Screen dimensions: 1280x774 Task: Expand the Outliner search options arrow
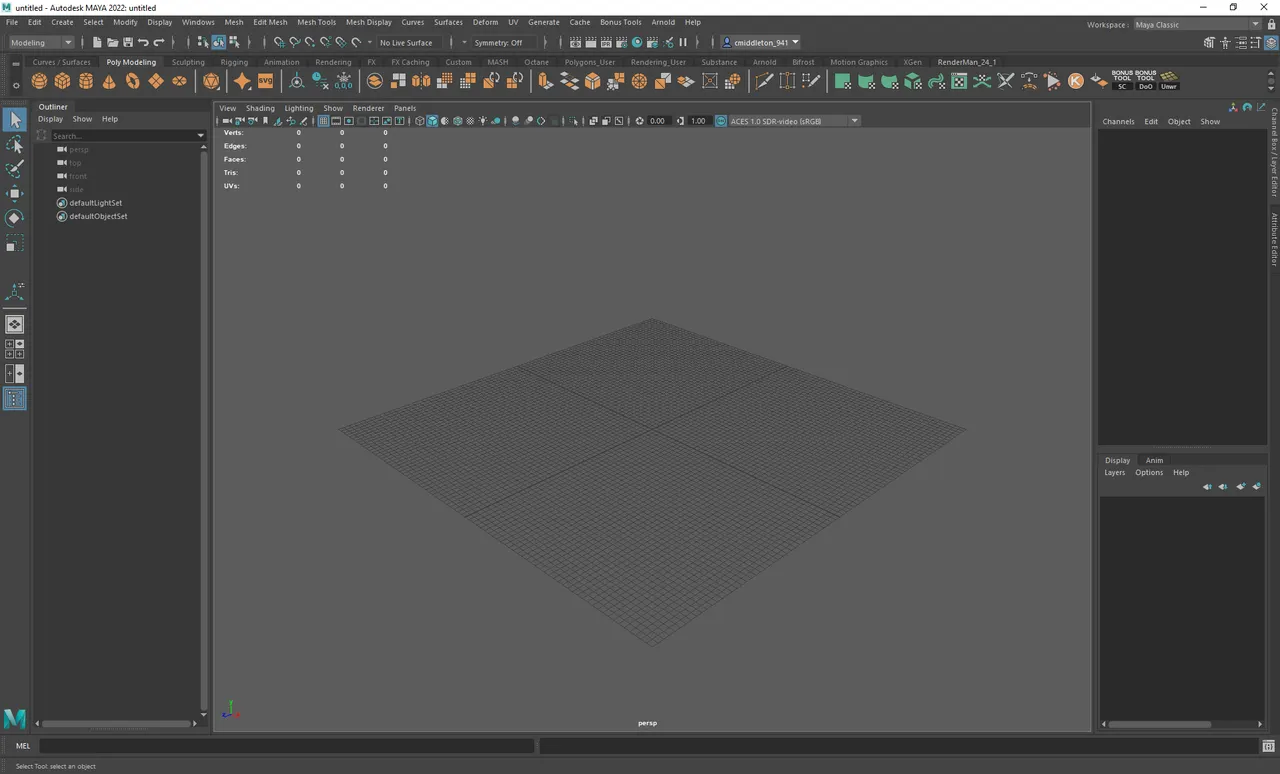click(x=201, y=135)
